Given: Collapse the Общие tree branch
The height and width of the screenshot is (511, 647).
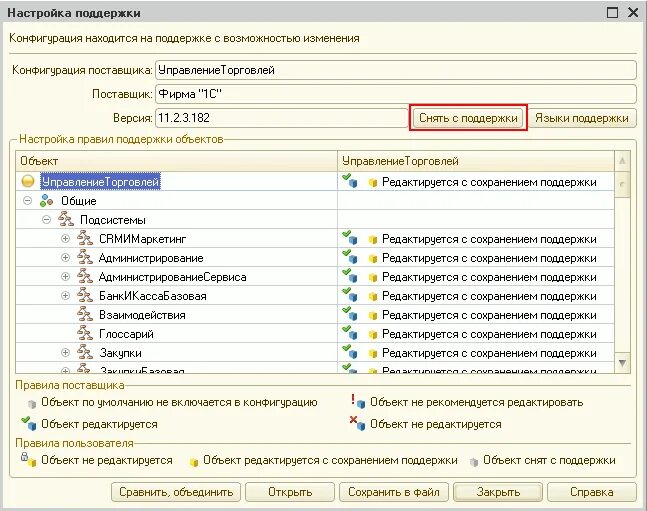Looking at the screenshot, I should coord(28,201).
